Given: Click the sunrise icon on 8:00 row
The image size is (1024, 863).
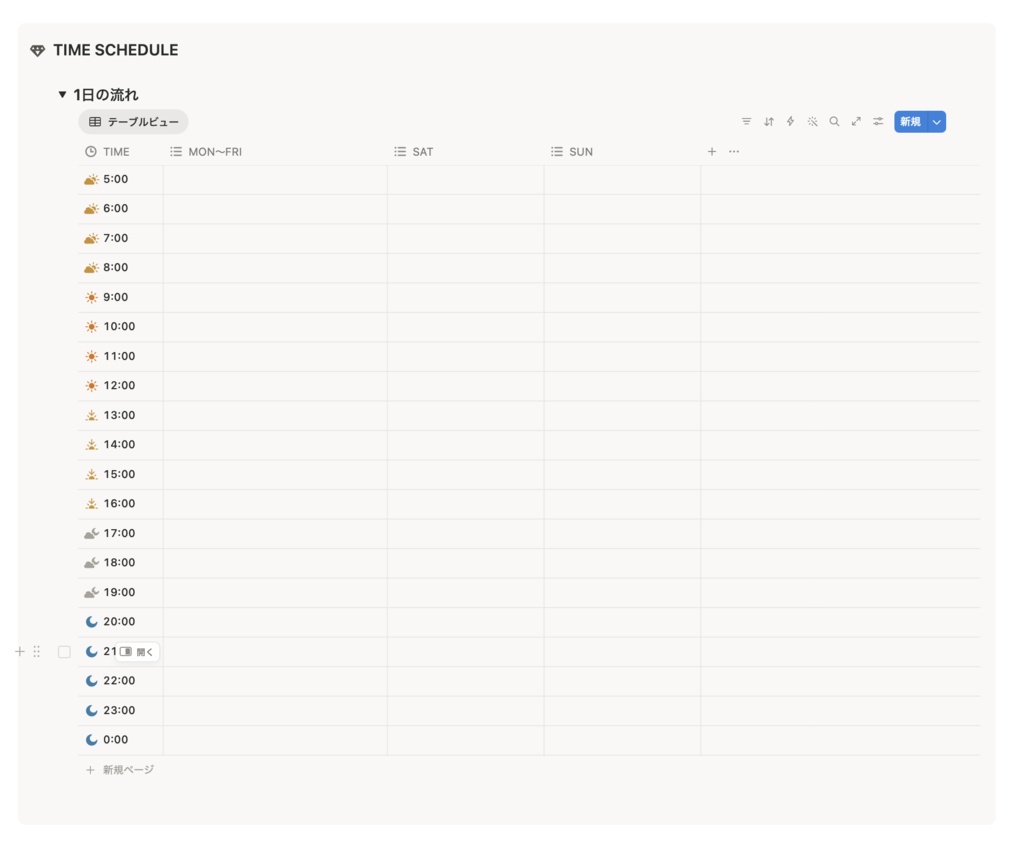Looking at the screenshot, I should point(91,268).
